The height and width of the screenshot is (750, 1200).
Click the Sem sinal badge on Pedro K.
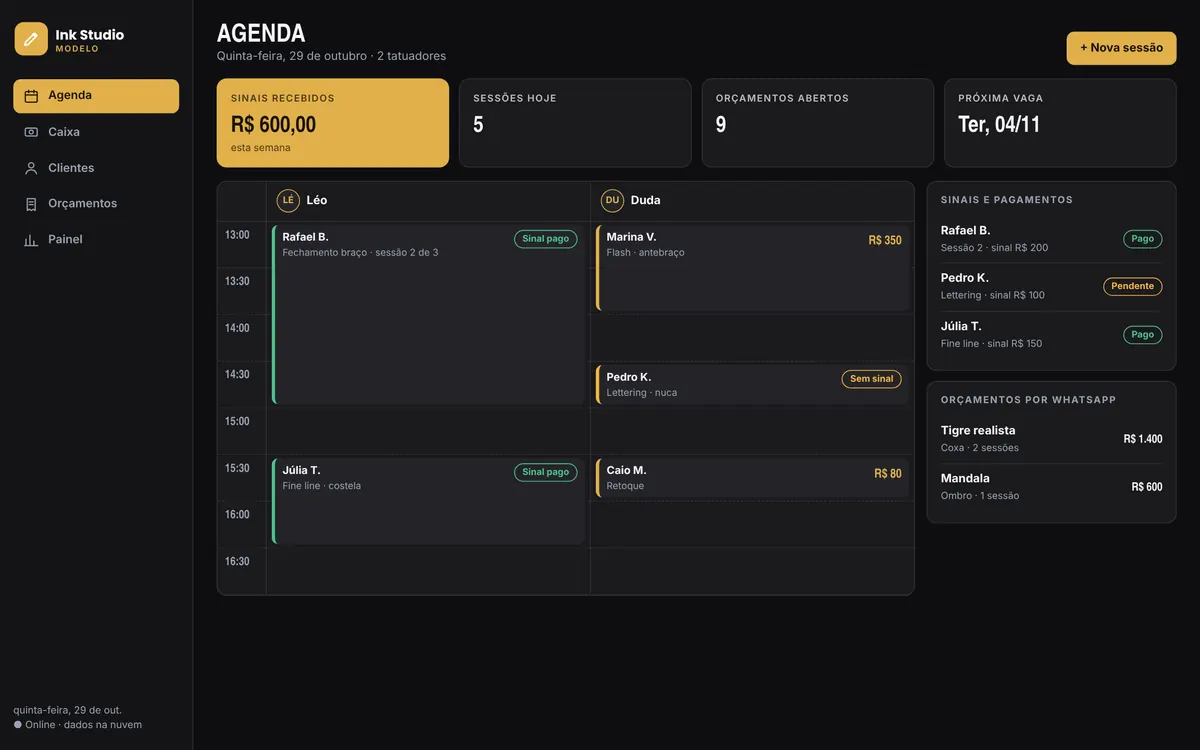[872, 379]
